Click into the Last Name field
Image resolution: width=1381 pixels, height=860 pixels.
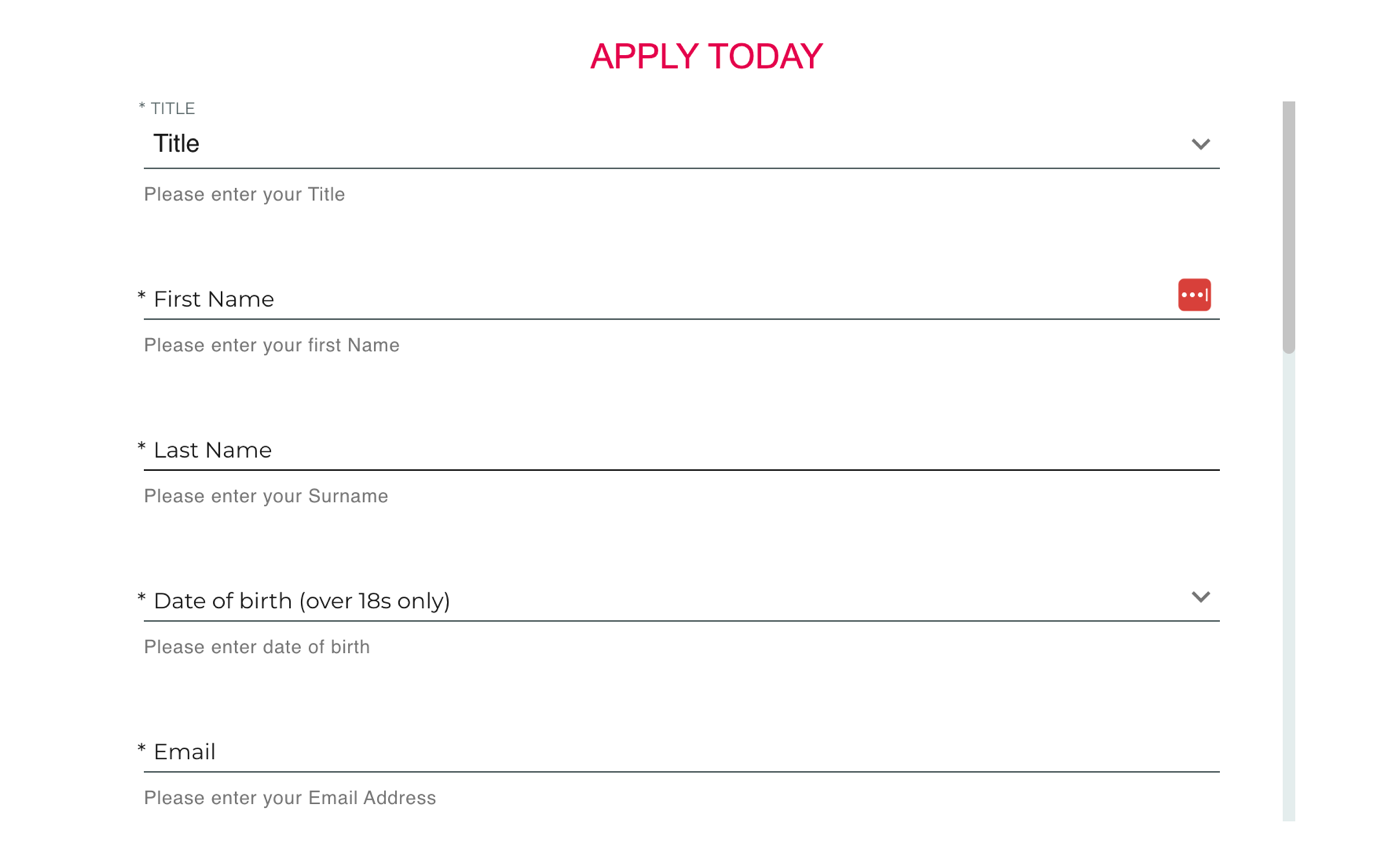click(681, 449)
